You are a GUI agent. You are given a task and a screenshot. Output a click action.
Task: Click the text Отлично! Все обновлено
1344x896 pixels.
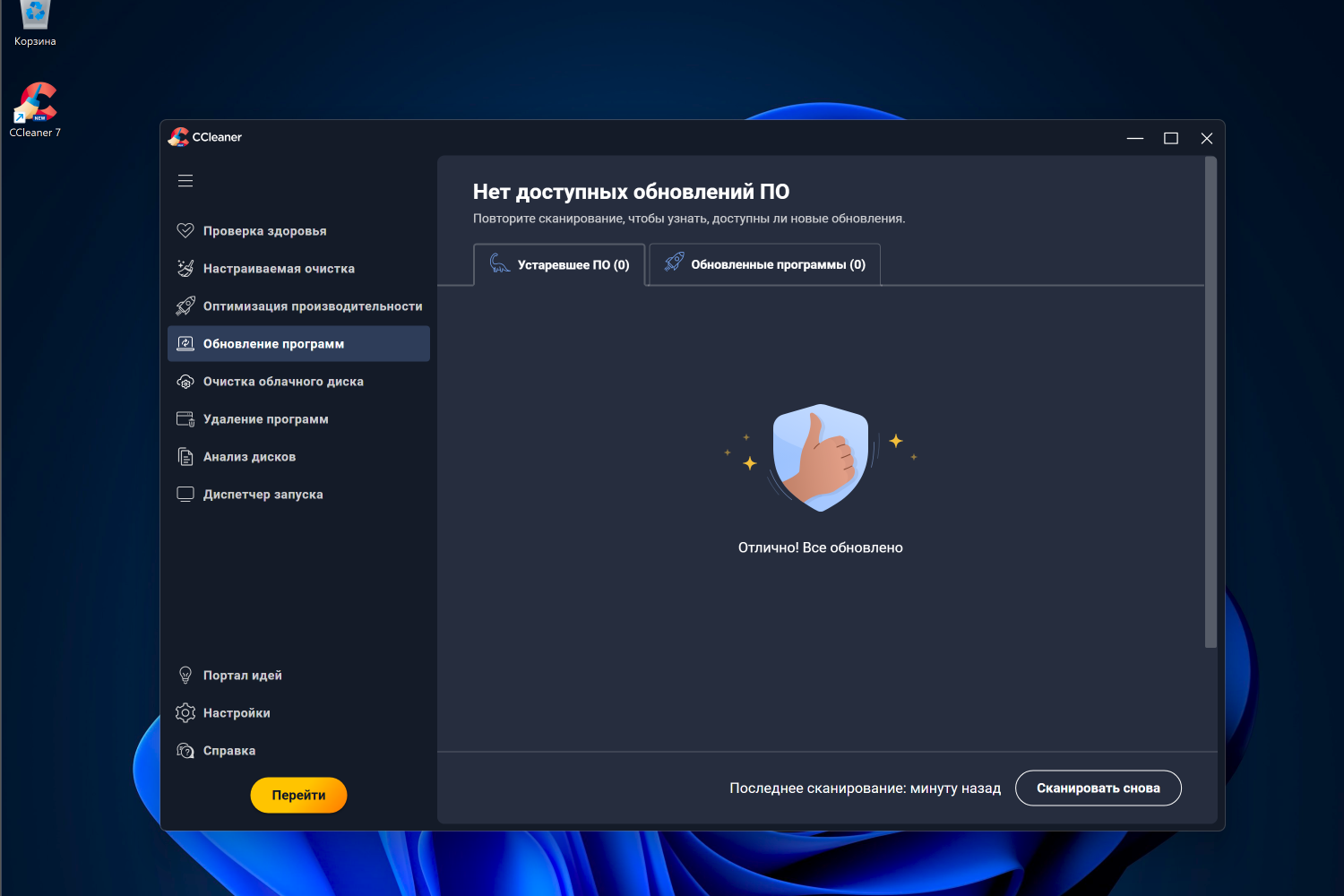point(821,547)
